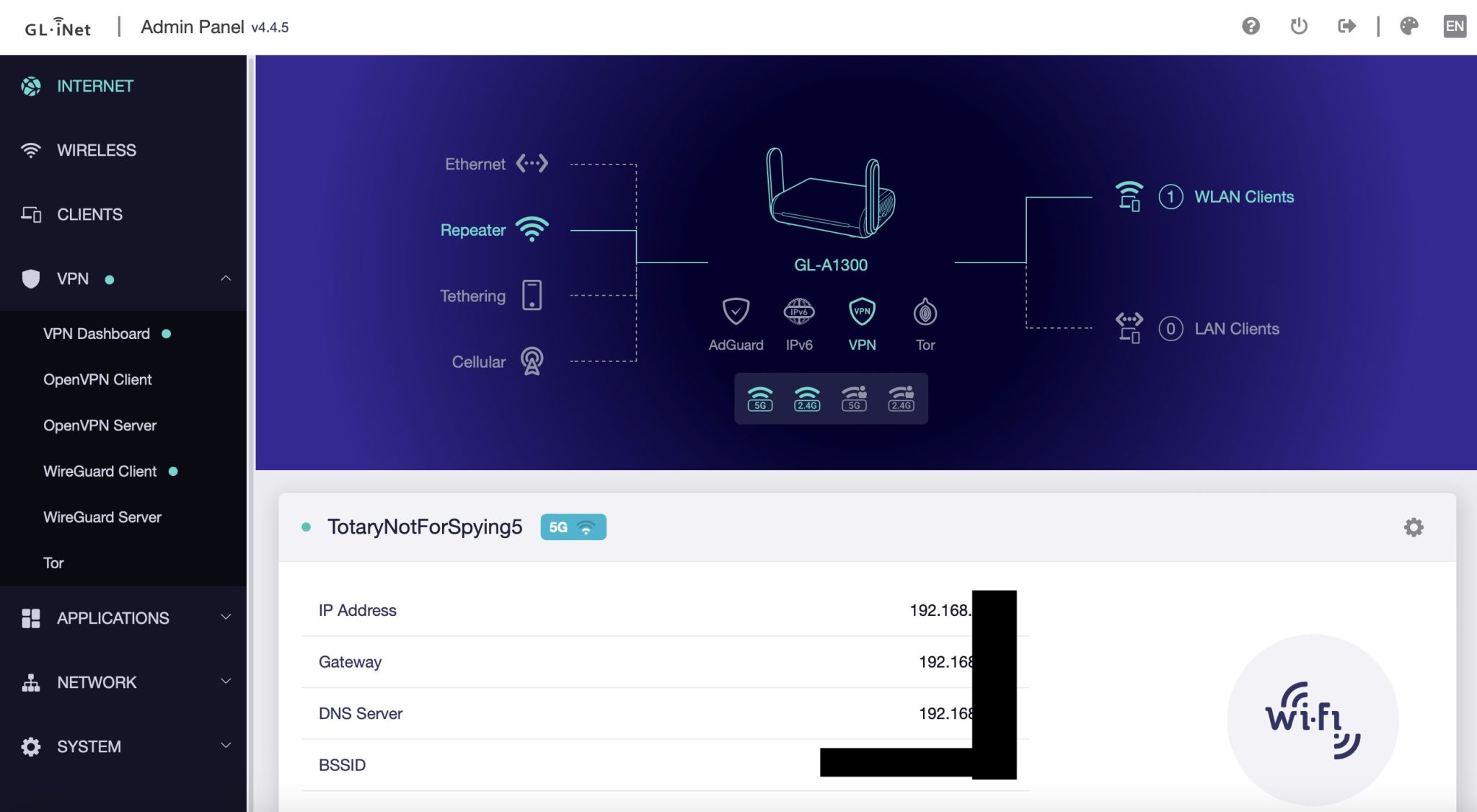Click the AdGuard shield icon
Viewport: 1477px width, 812px height.
point(736,312)
